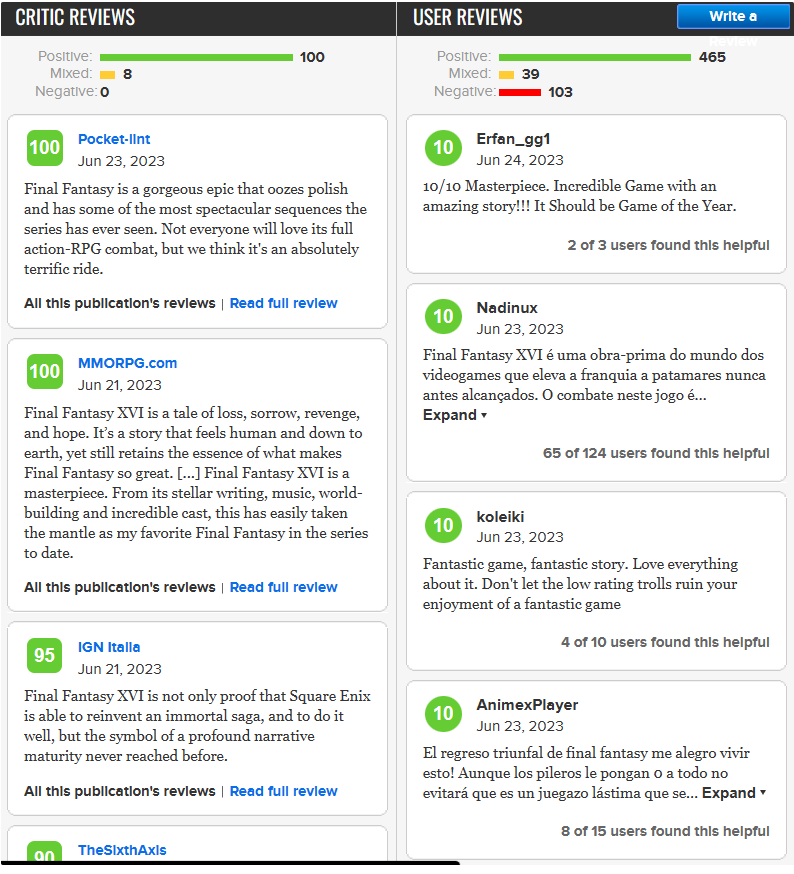
Task: Click IGN Italia's 95 score badge
Action: [44, 656]
